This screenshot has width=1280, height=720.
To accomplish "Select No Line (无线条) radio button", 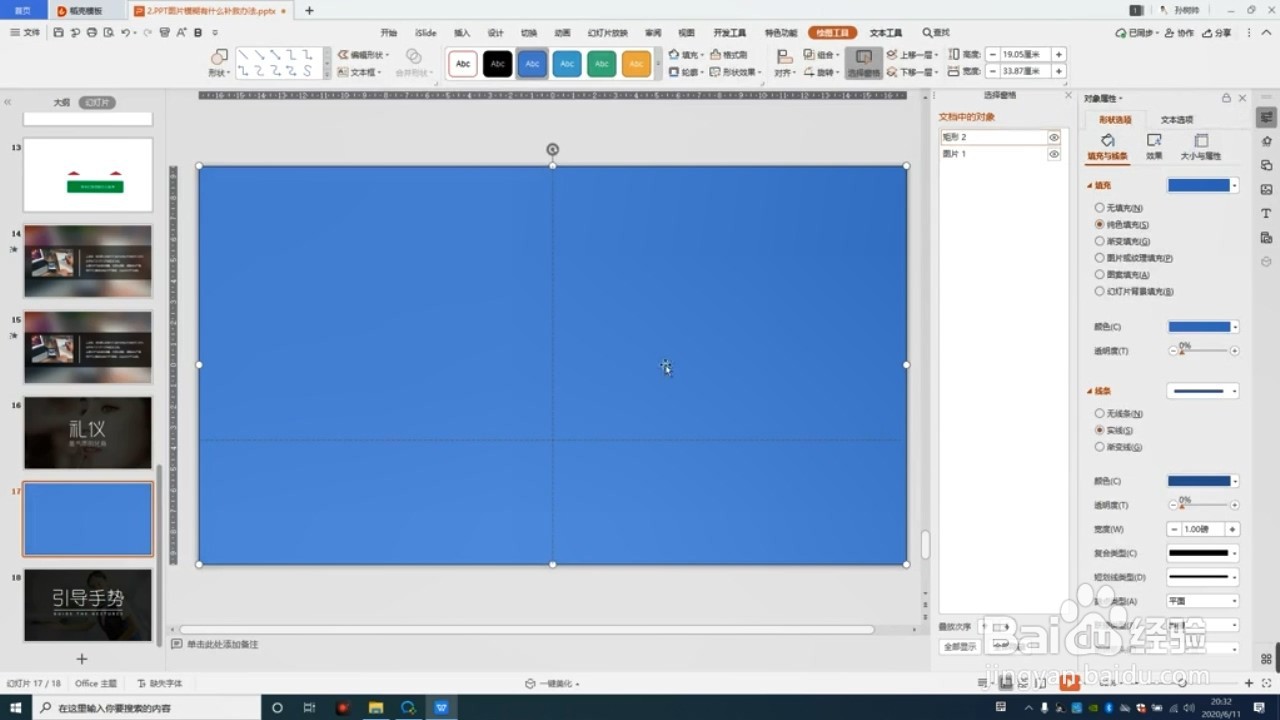I will click(1100, 413).
